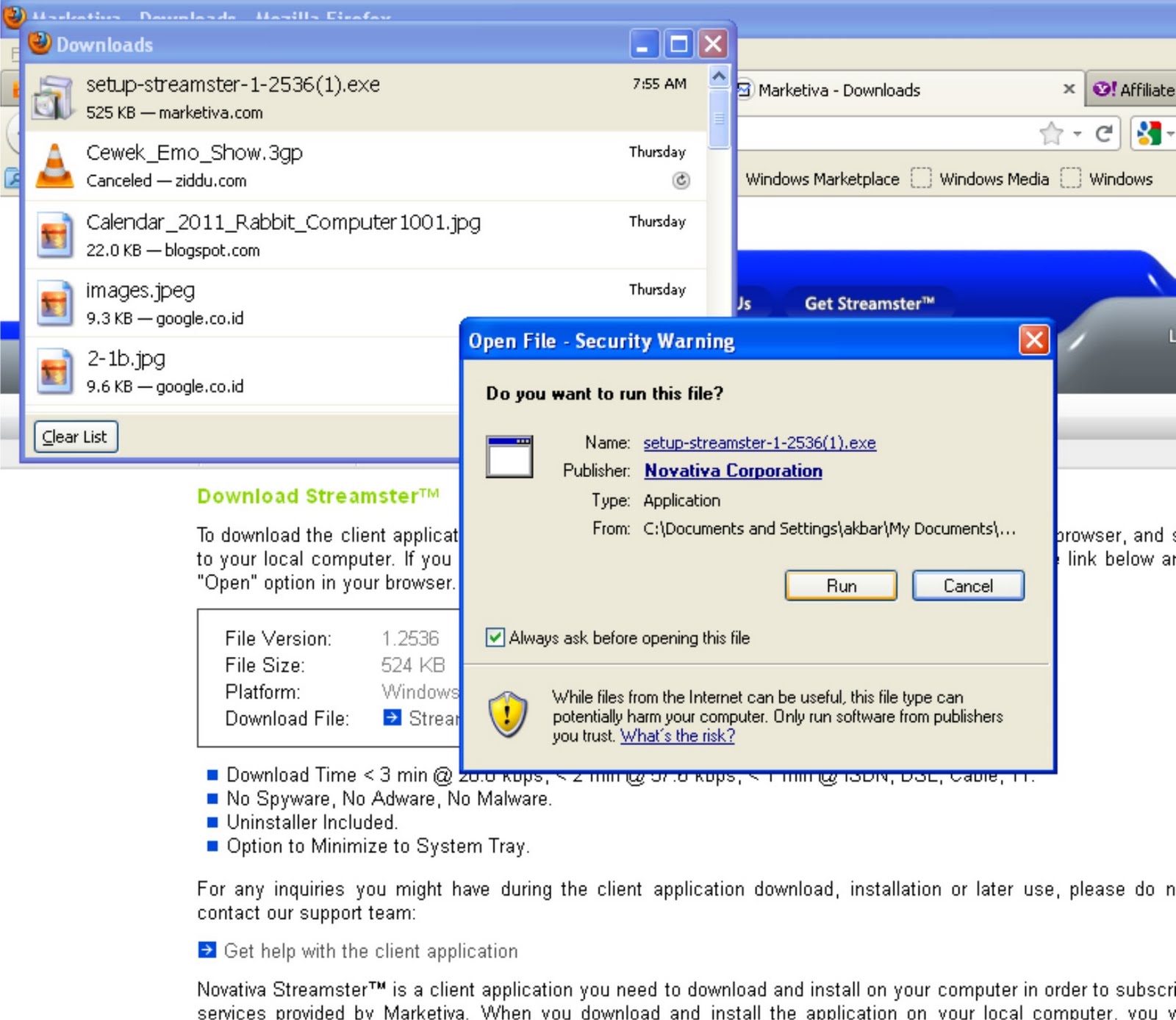The image size is (1176, 1020).
Task: Click the Downloads list scroll-up arrow
Action: pyautogui.click(x=719, y=76)
